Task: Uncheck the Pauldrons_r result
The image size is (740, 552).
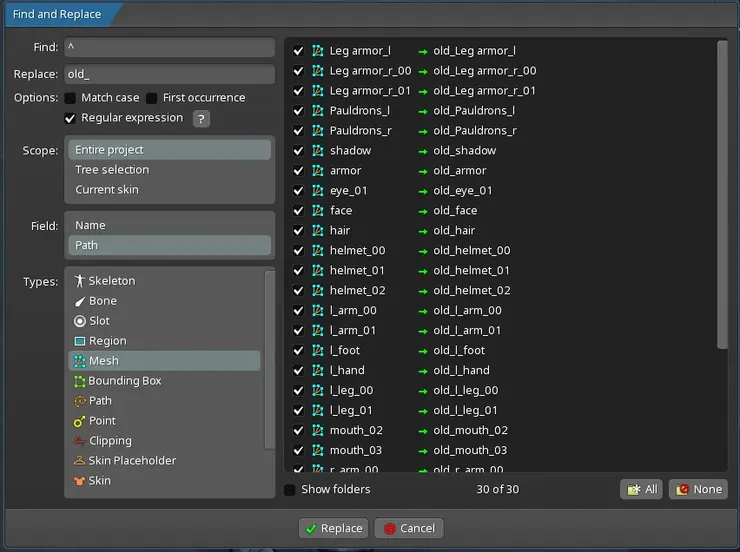Action: click(x=298, y=131)
